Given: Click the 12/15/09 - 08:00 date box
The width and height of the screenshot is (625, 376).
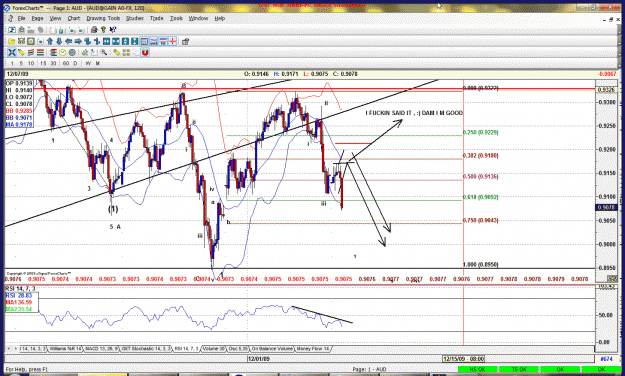Looking at the screenshot, I should tap(464, 359).
